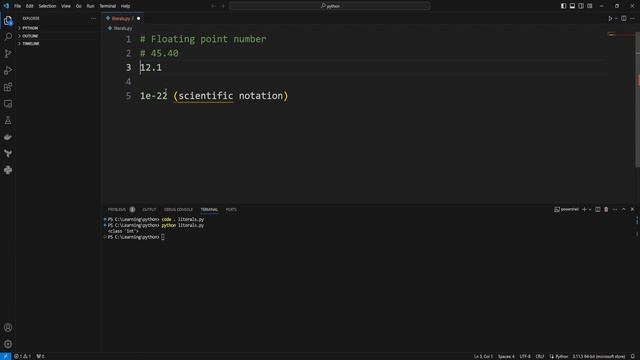
Task: Open the Manage gear icon
Action: [8, 344]
